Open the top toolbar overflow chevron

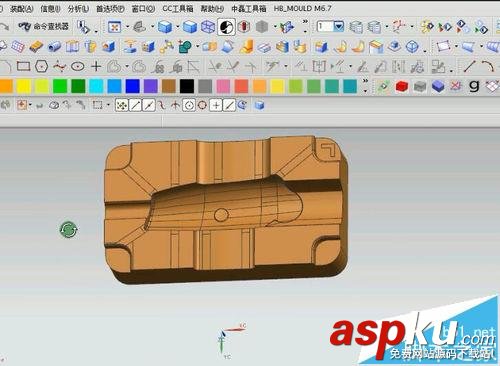pos(305,23)
